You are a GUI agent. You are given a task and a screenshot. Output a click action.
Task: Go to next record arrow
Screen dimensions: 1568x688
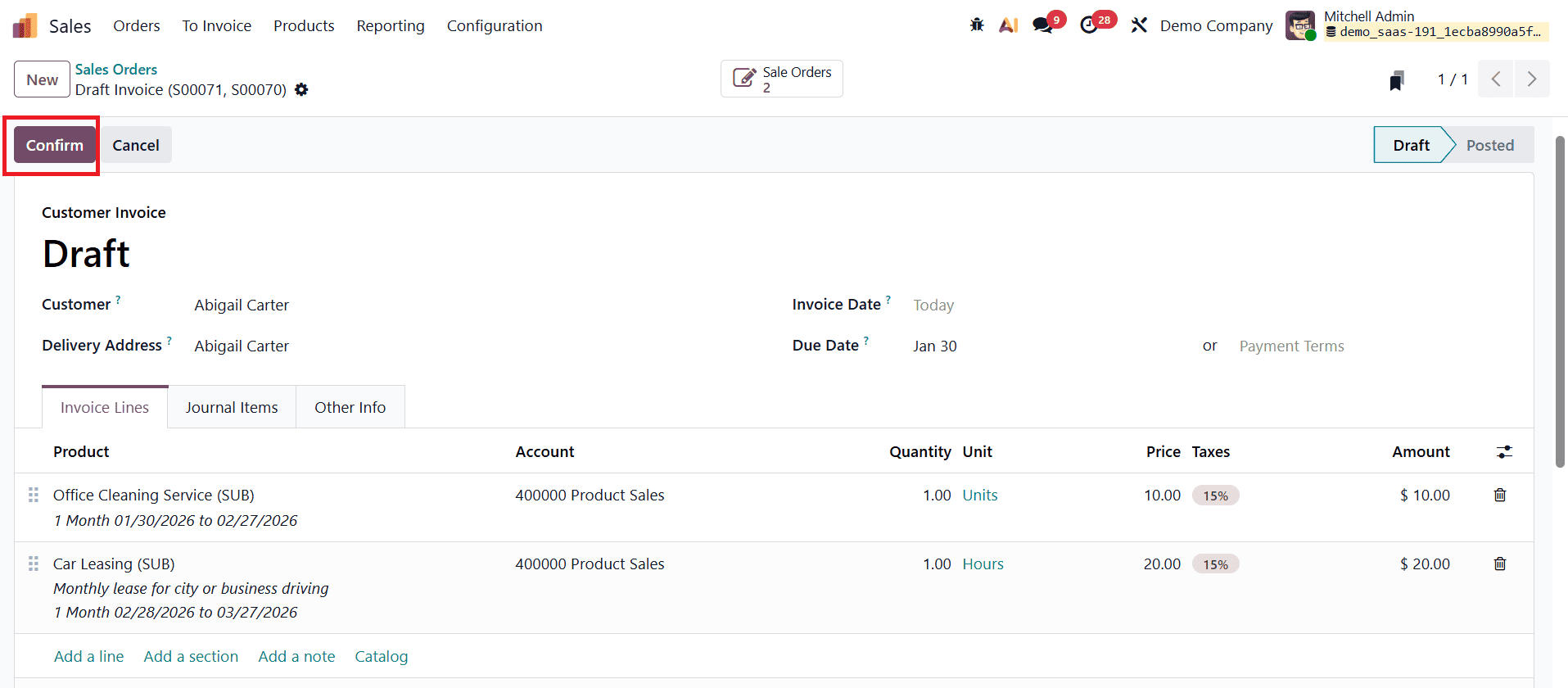coord(1532,79)
